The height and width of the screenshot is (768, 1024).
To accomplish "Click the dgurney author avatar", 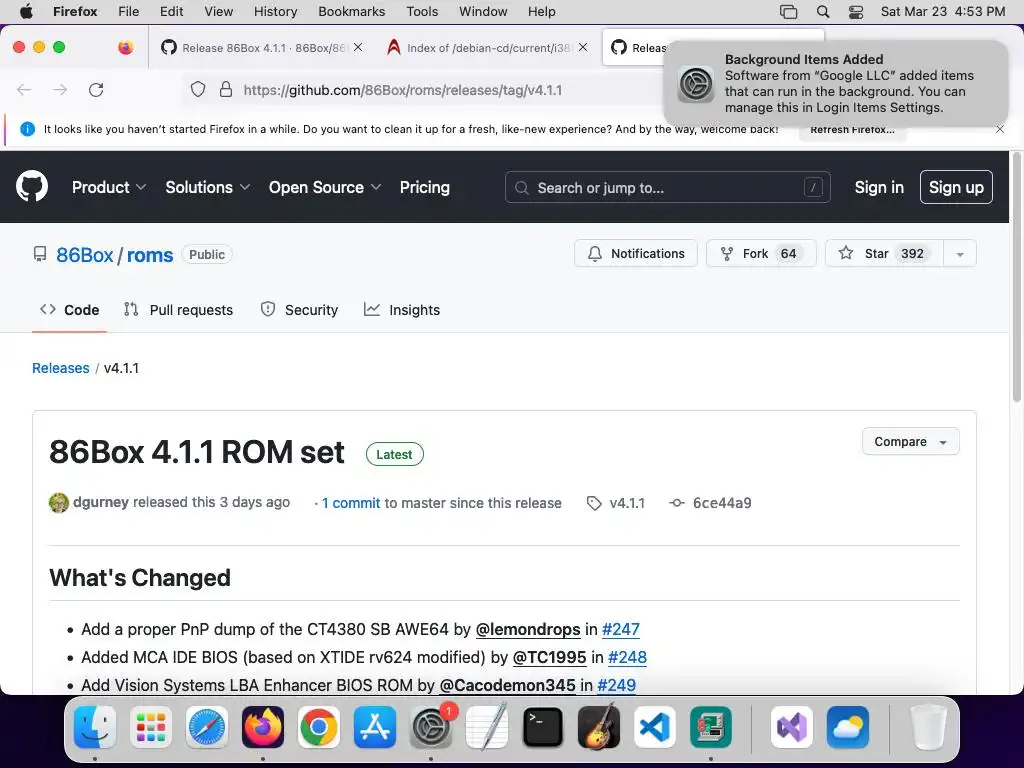I will (x=59, y=503).
